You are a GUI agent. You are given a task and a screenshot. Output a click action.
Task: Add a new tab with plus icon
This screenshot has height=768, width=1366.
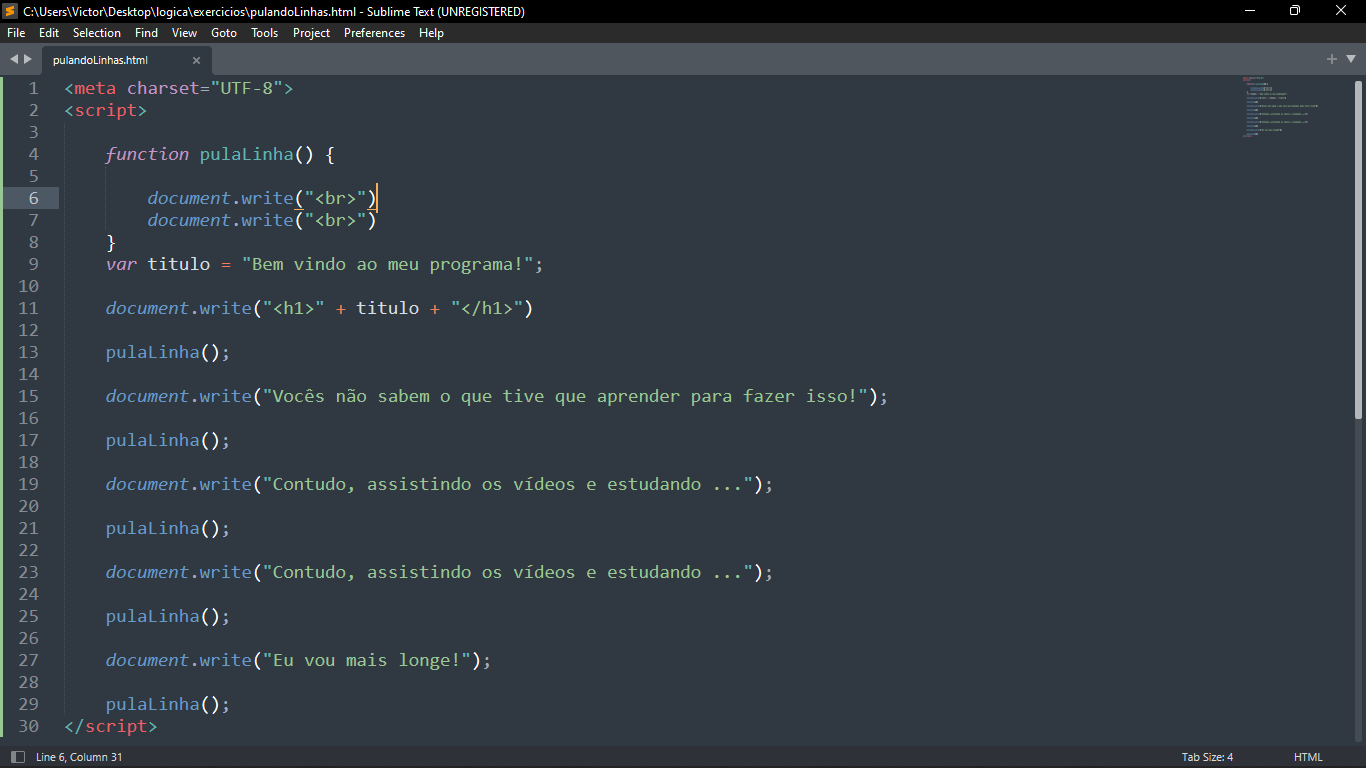1331,59
